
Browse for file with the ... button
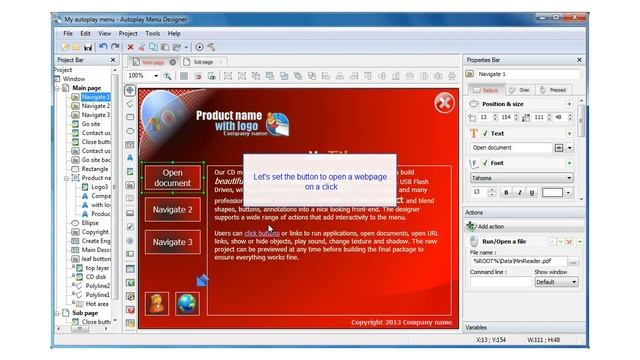[x=573, y=261]
